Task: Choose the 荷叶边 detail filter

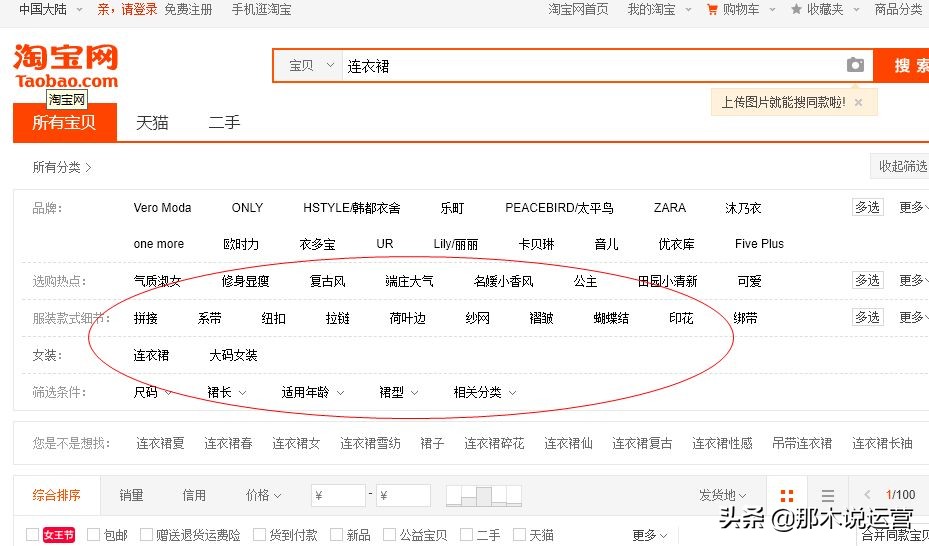Action: point(407,318)
